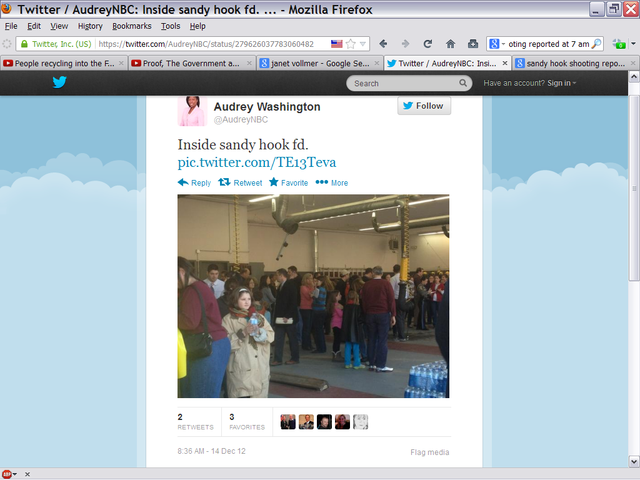Click the vertical scrollbar thumb
Viewport: 640px width, 480px height.
click(634, 188)
